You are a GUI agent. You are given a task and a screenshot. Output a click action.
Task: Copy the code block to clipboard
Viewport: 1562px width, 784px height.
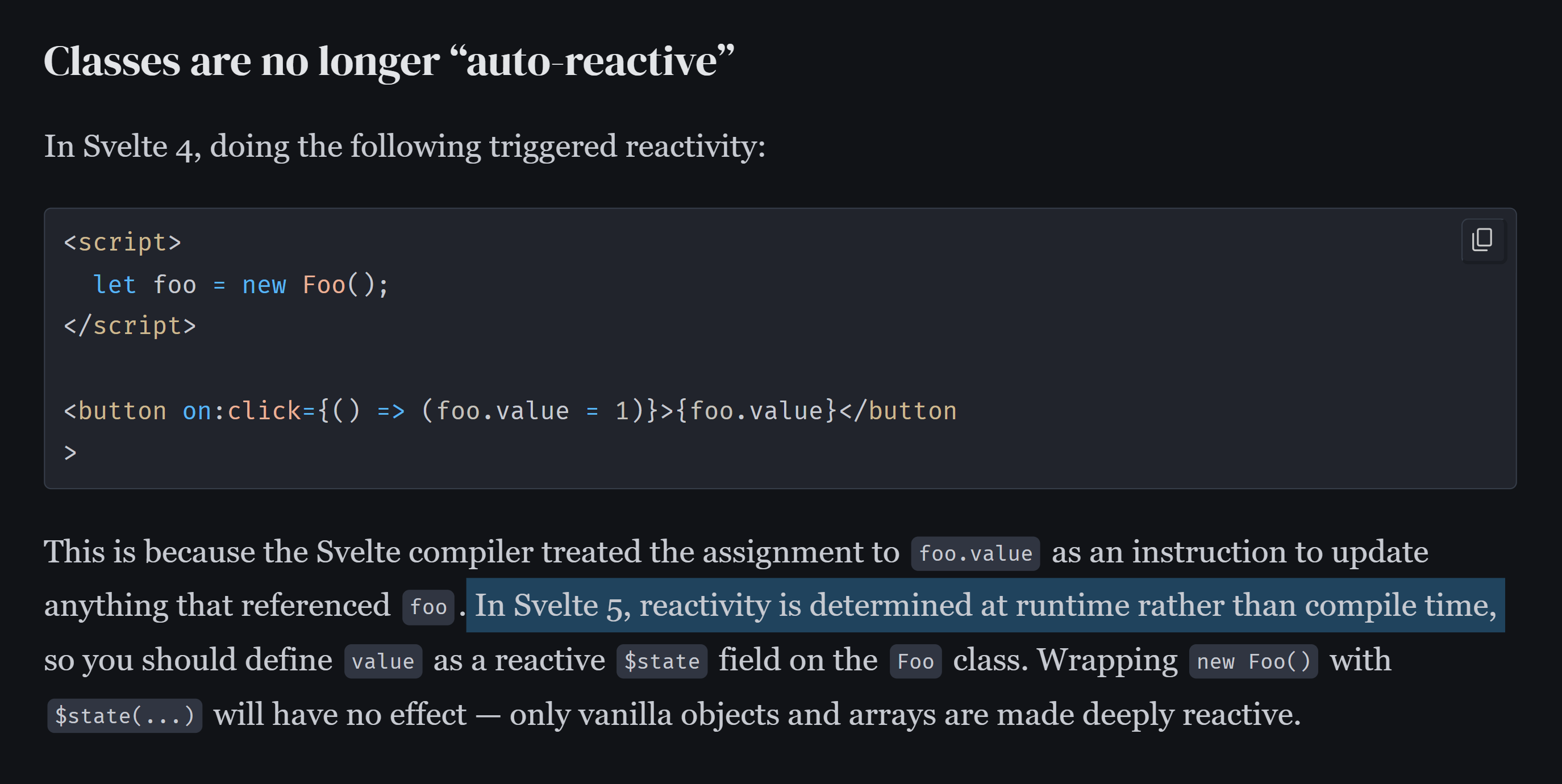(x=1482, y=240)
